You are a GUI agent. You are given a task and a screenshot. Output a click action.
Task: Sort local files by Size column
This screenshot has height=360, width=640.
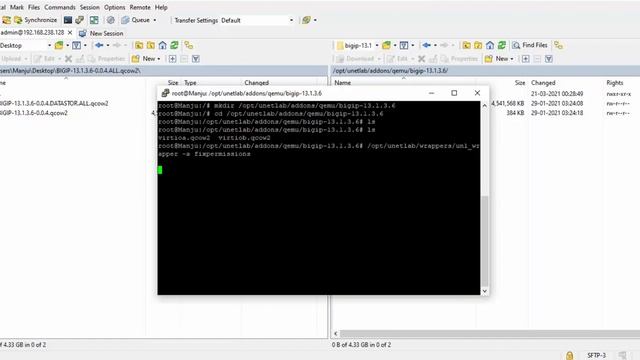click(x=173, y=83)
